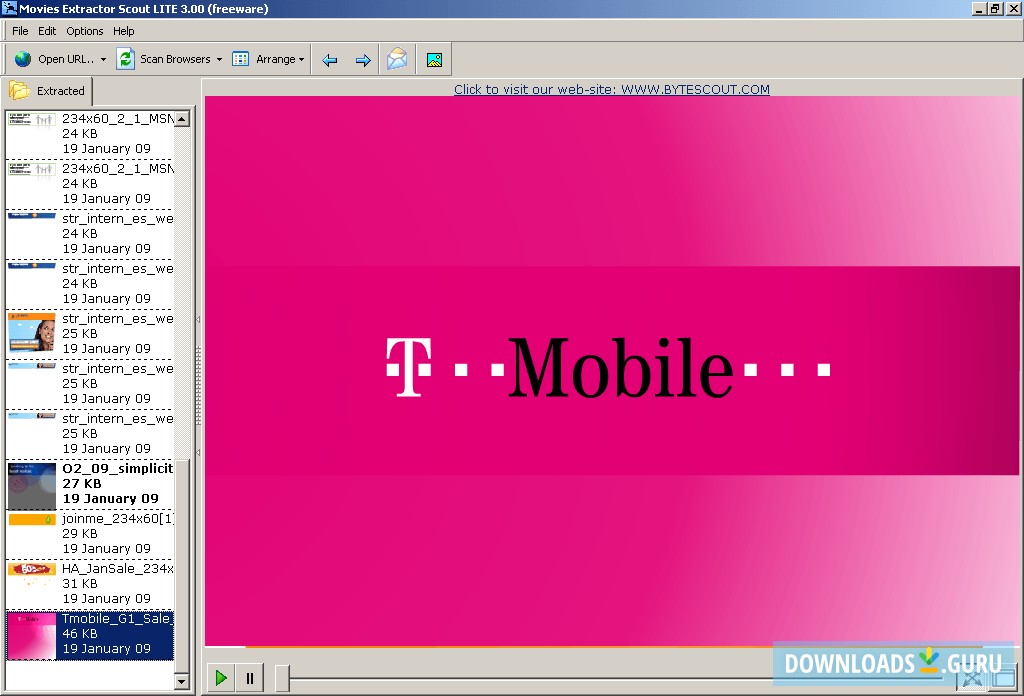
Task: Open the Options menu
Action: pos(85,31)
